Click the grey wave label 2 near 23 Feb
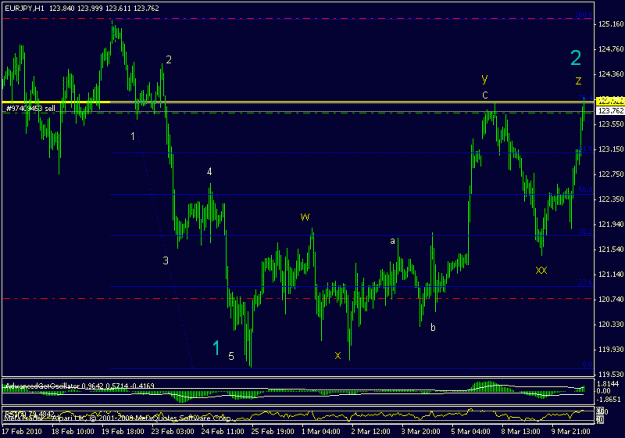This screenshot has height=438, width=625. 169,60
